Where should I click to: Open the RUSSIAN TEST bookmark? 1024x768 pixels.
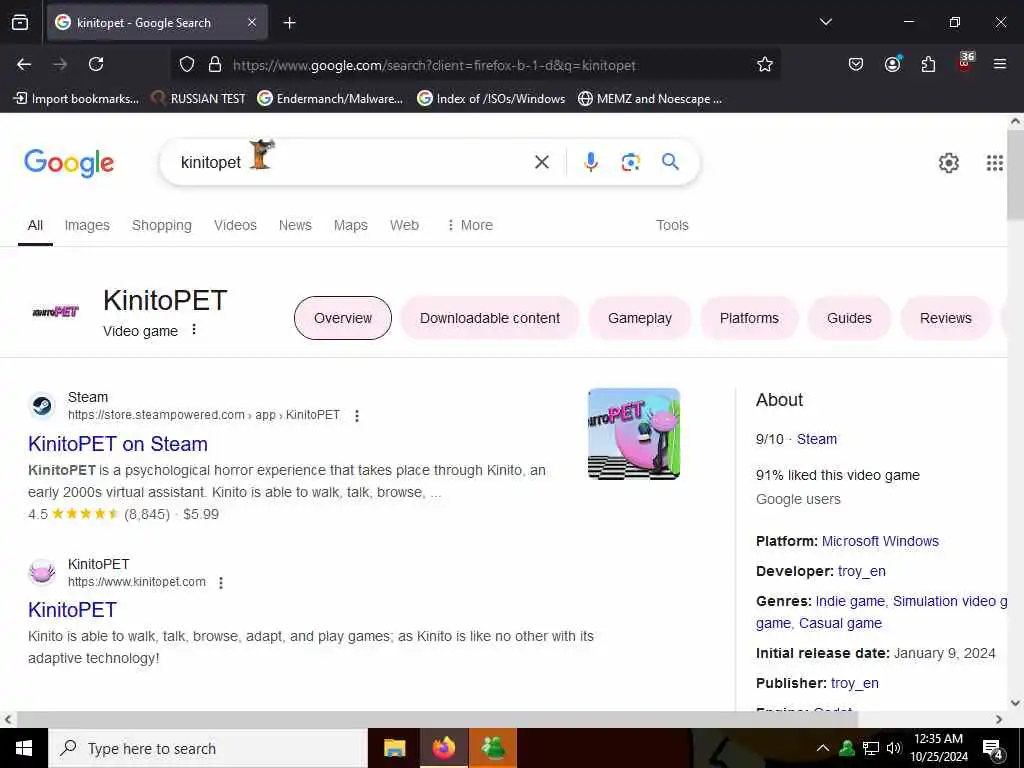click(199, 99)
